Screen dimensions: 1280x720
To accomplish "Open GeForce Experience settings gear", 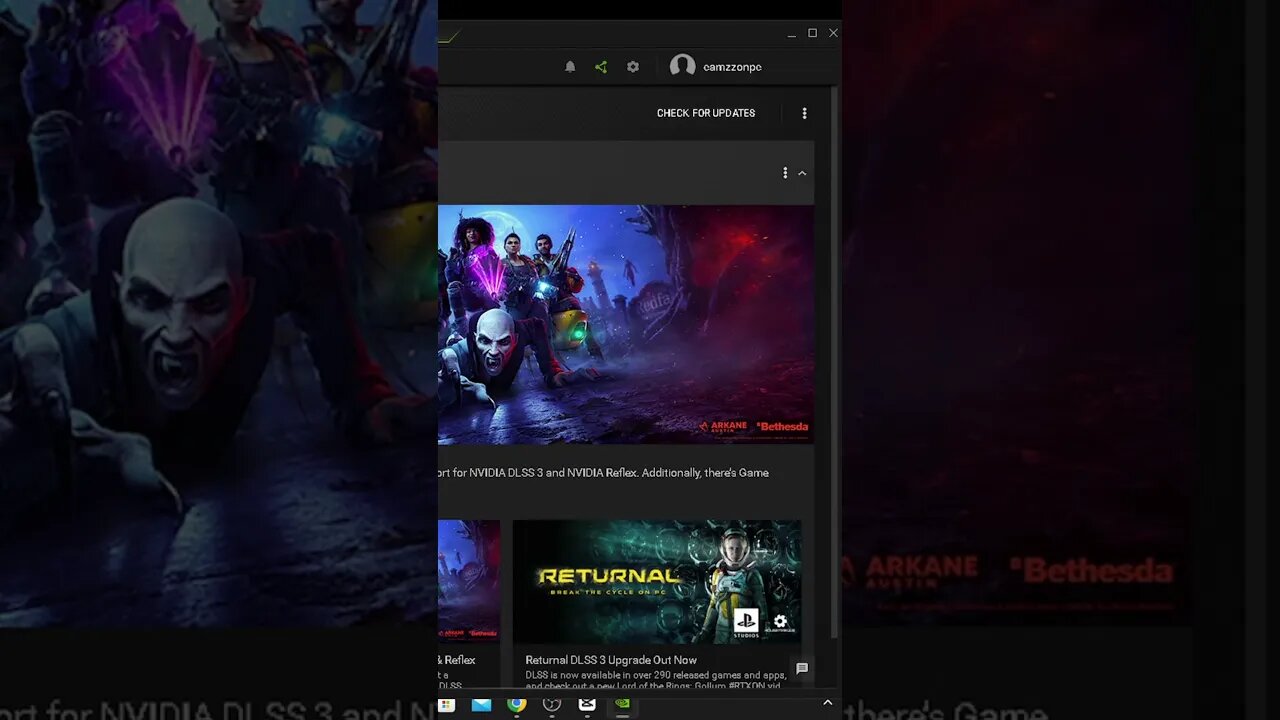I will click(x=633, y=67).
